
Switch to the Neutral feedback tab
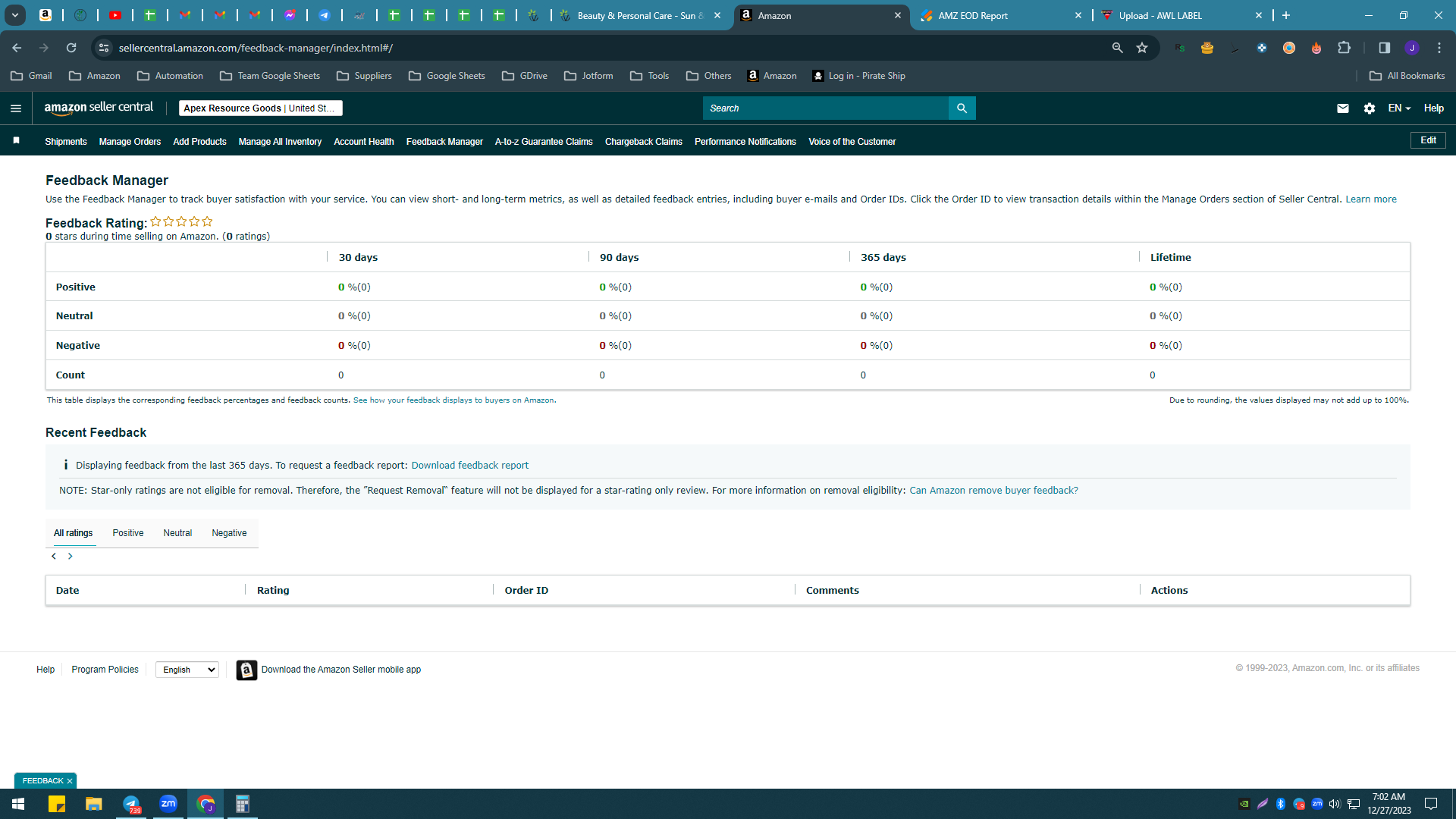point(177,533)
